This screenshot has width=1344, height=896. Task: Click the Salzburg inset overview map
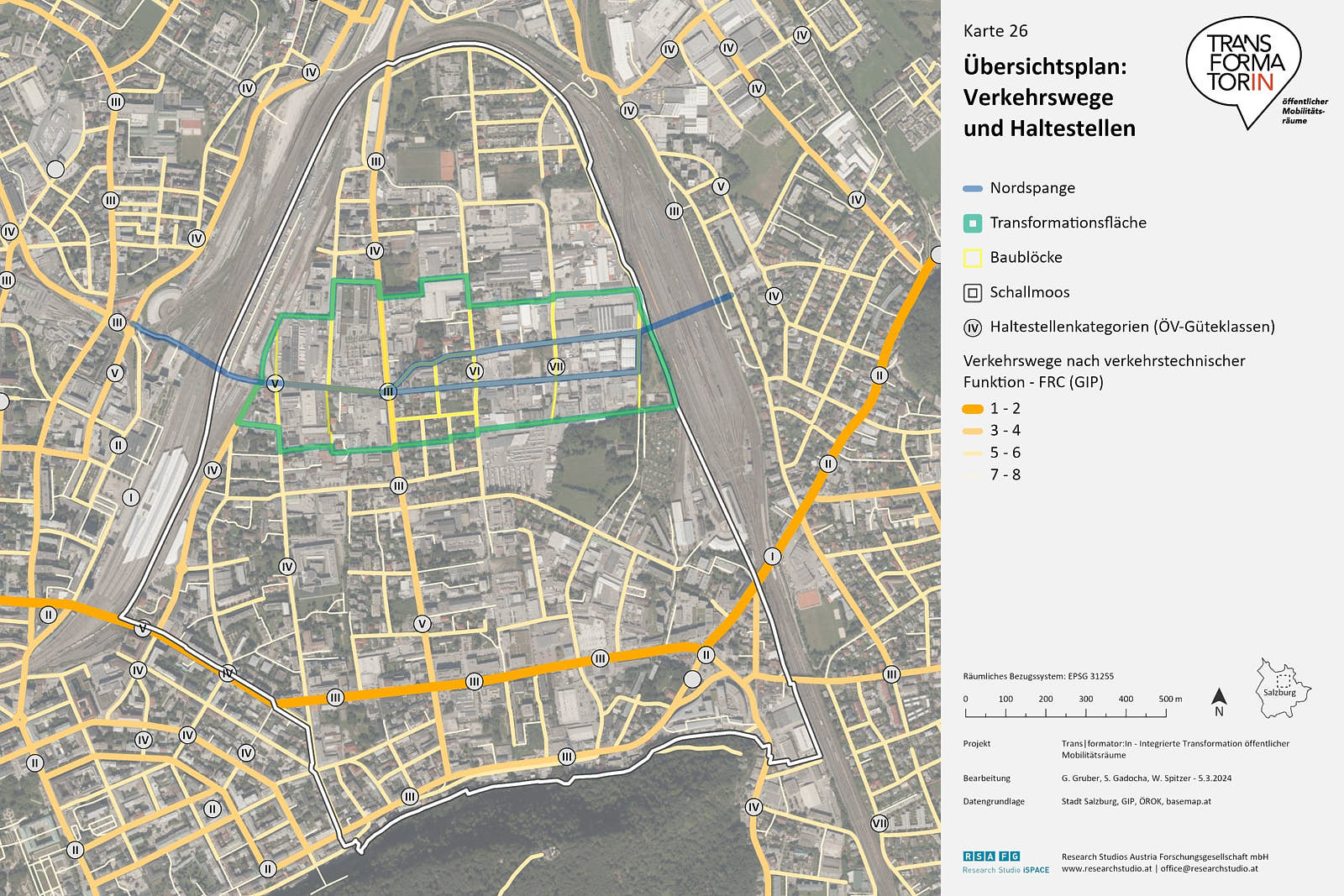pos(1283,689)
